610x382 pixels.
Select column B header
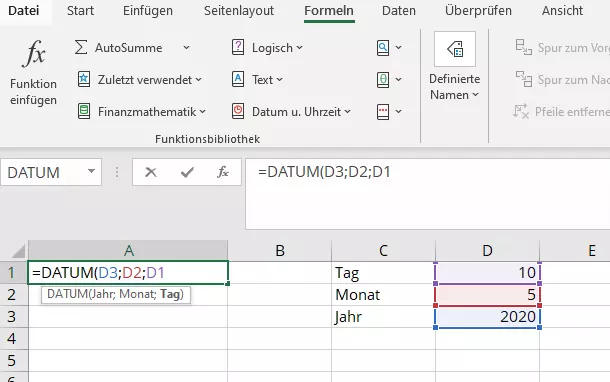pos(279,251)
